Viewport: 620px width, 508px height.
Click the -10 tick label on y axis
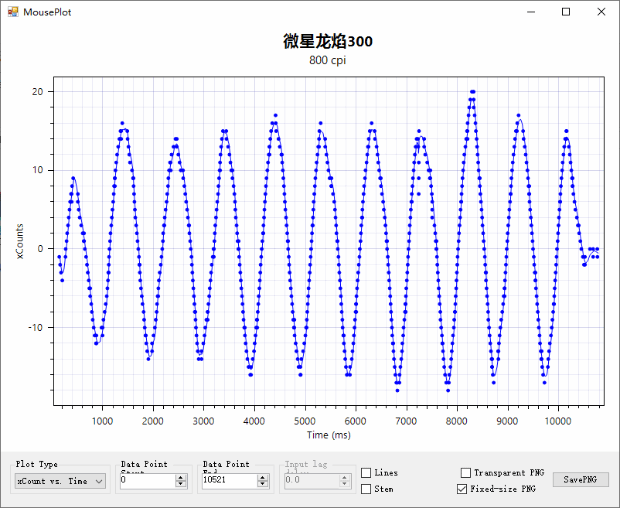click(x=35, y=327)
